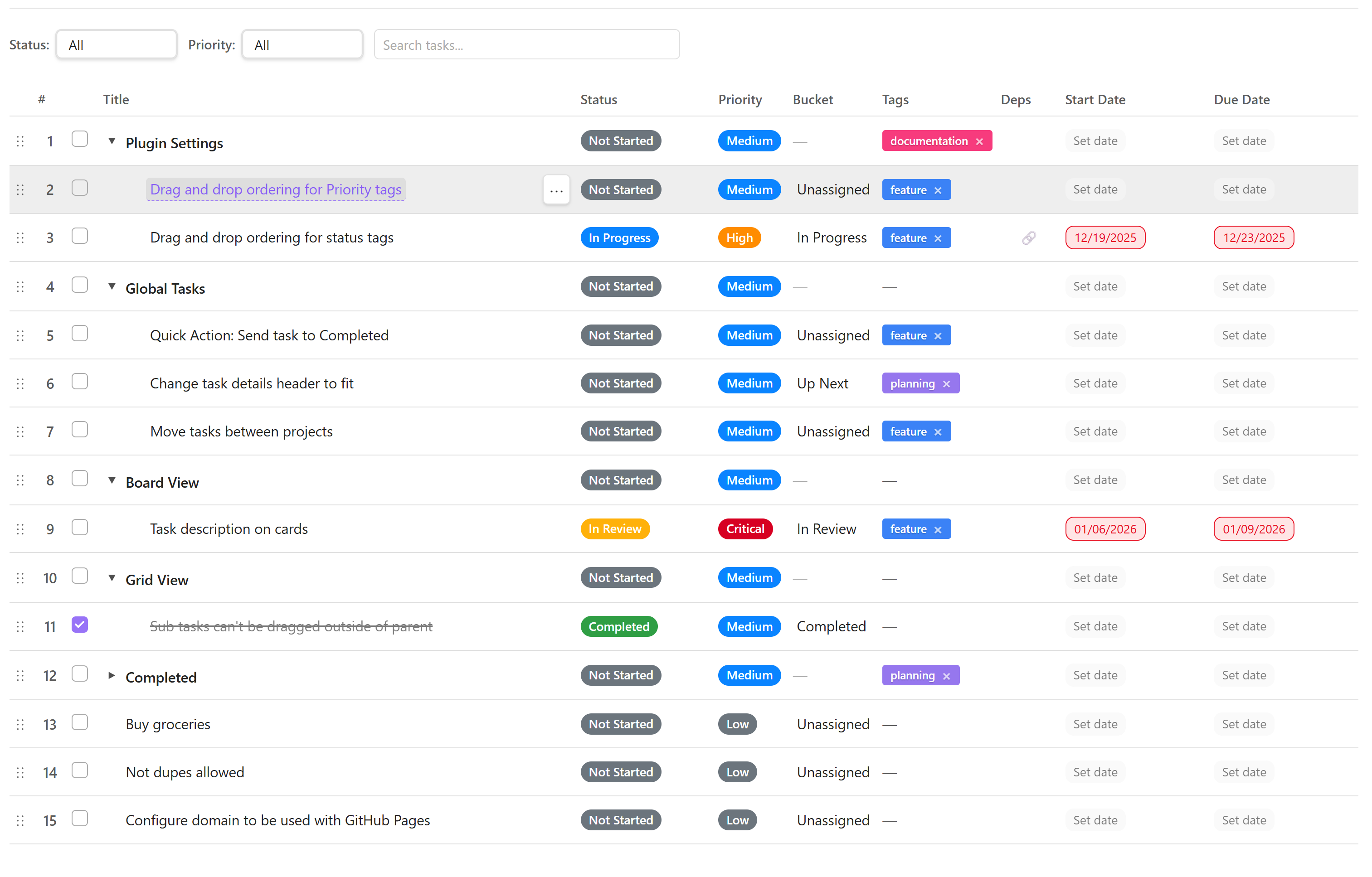This screenshot has height=877, width=1372.
Task: Remove the documentation tag from Plugin Settings
Action: [x=979, y=141]
